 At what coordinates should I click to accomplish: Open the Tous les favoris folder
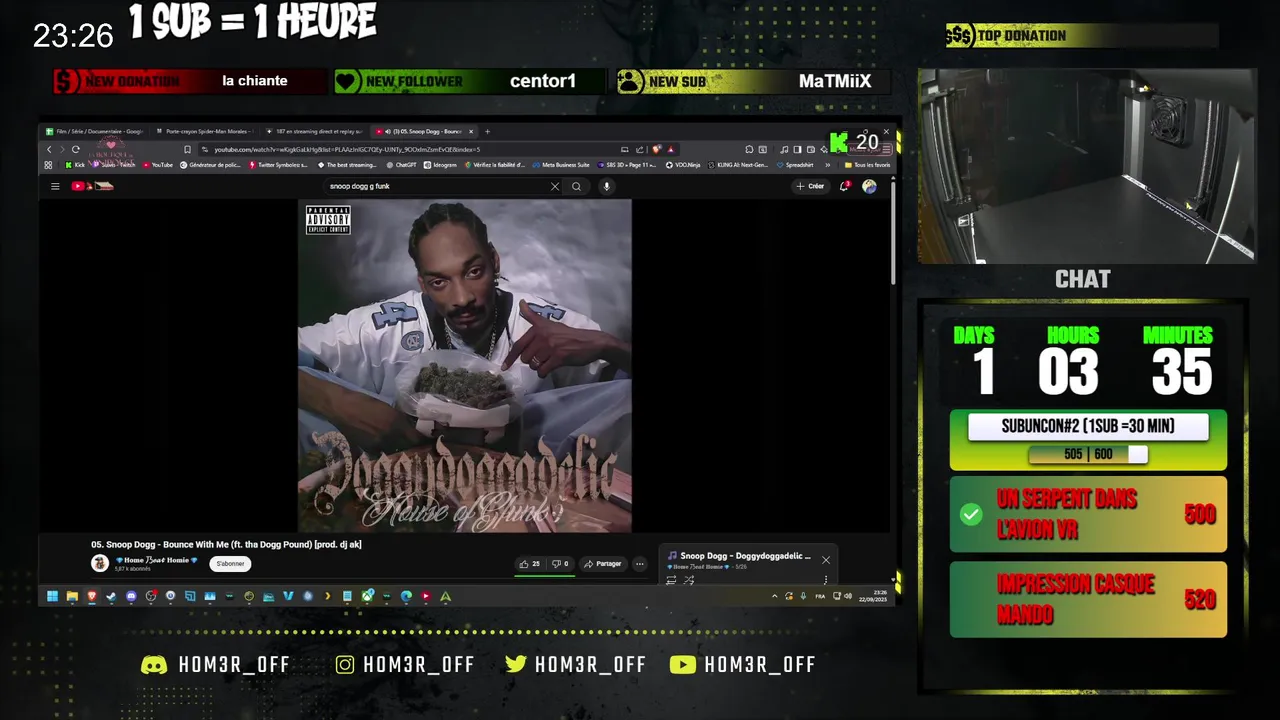tap(868, 165)
